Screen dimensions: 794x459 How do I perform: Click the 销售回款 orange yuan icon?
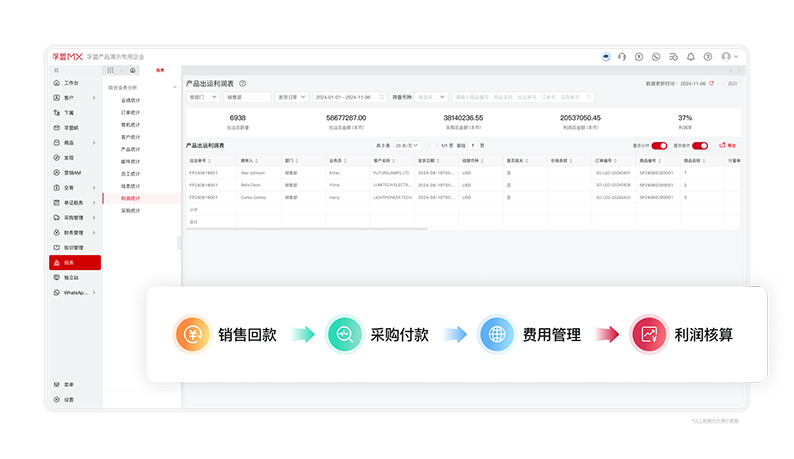click(x=191, y=334)
